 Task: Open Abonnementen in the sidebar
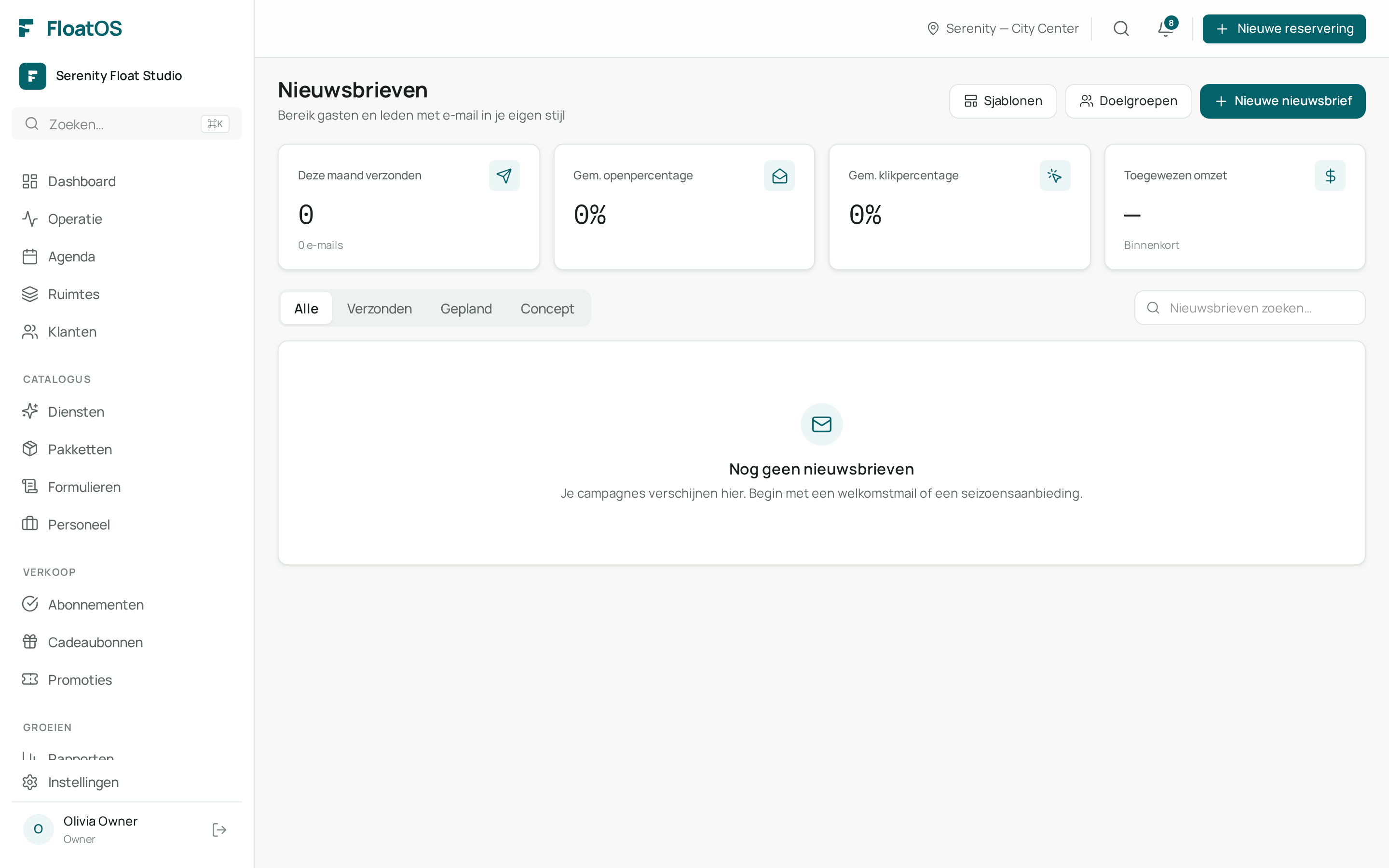pos(126,605)
